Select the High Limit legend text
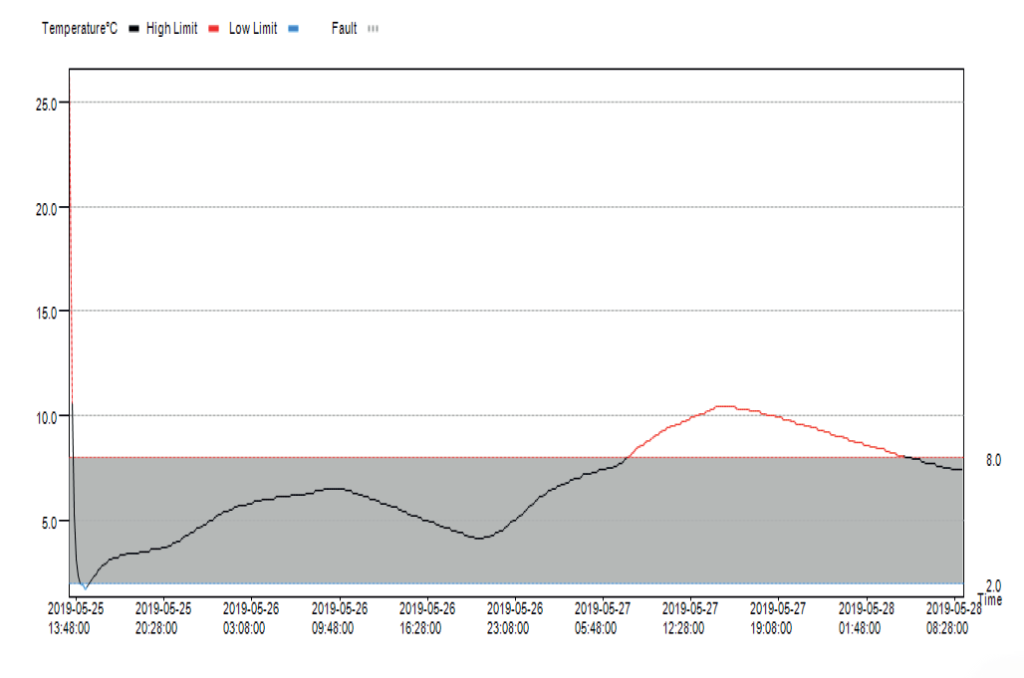 [171, 29]
